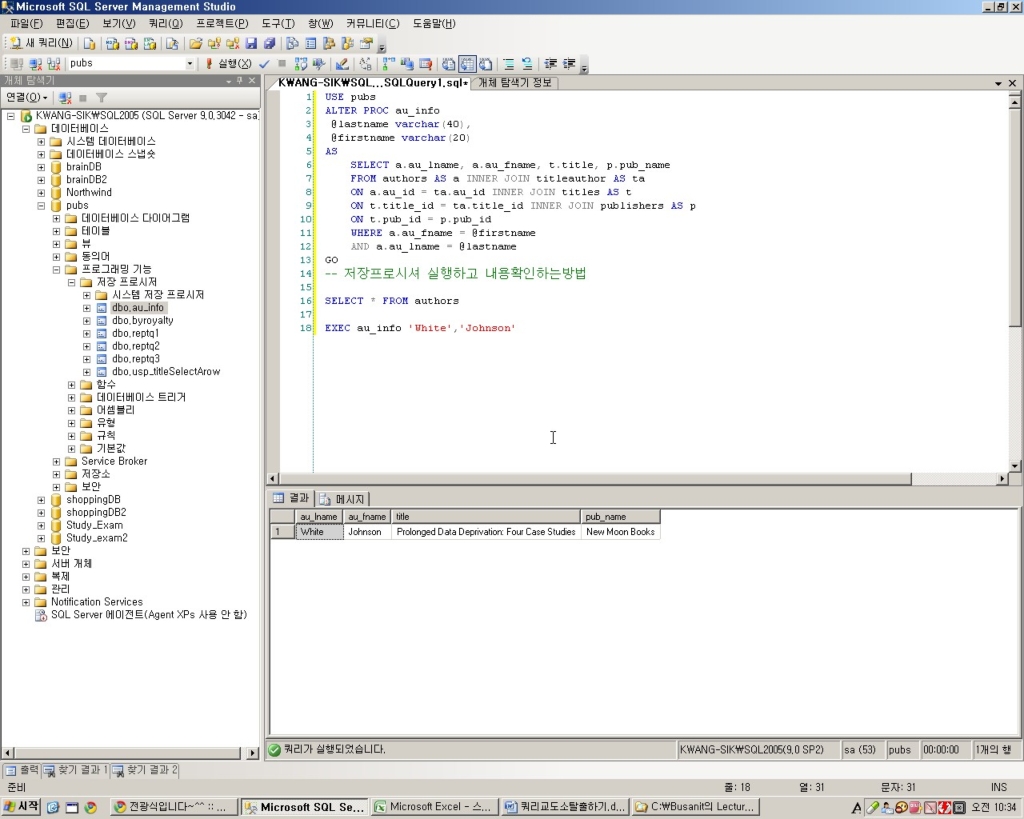Click the 'Johnson' result cell

(x=367, y=532)
